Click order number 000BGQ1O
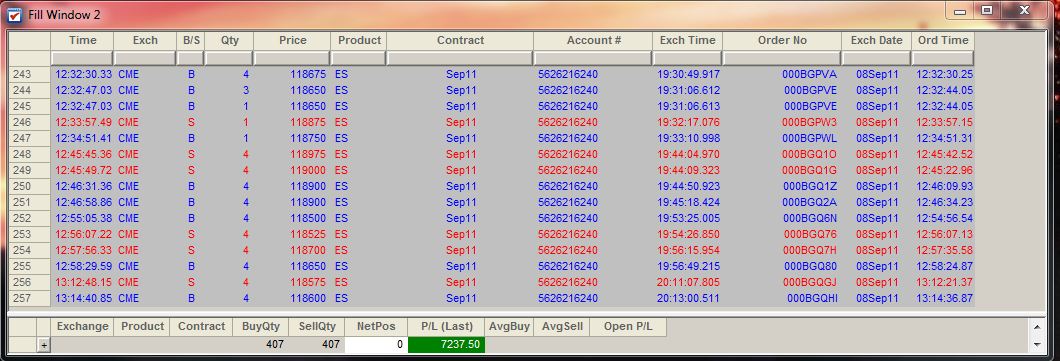This screenshot has height=361, width=1060. (x=810, y=154)
